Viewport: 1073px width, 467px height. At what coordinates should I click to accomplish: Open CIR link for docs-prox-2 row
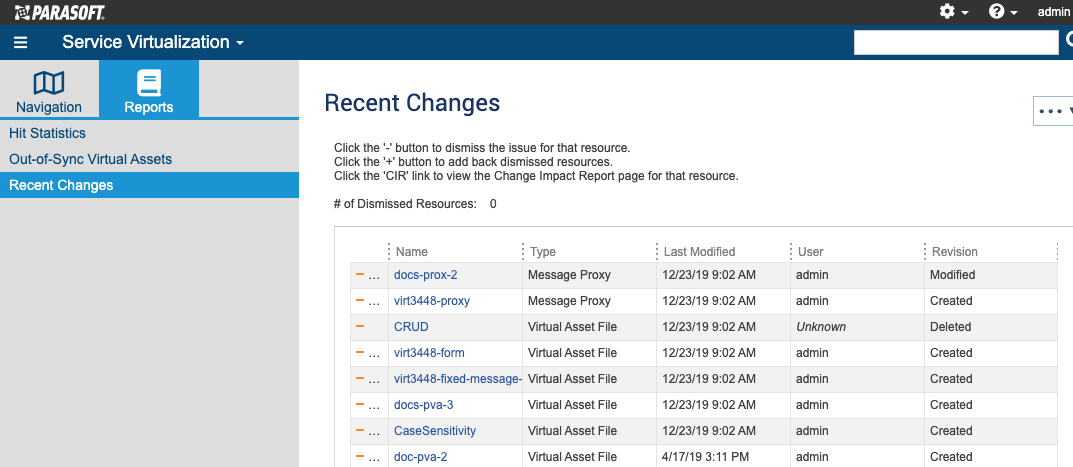click(x=374, y=276)
